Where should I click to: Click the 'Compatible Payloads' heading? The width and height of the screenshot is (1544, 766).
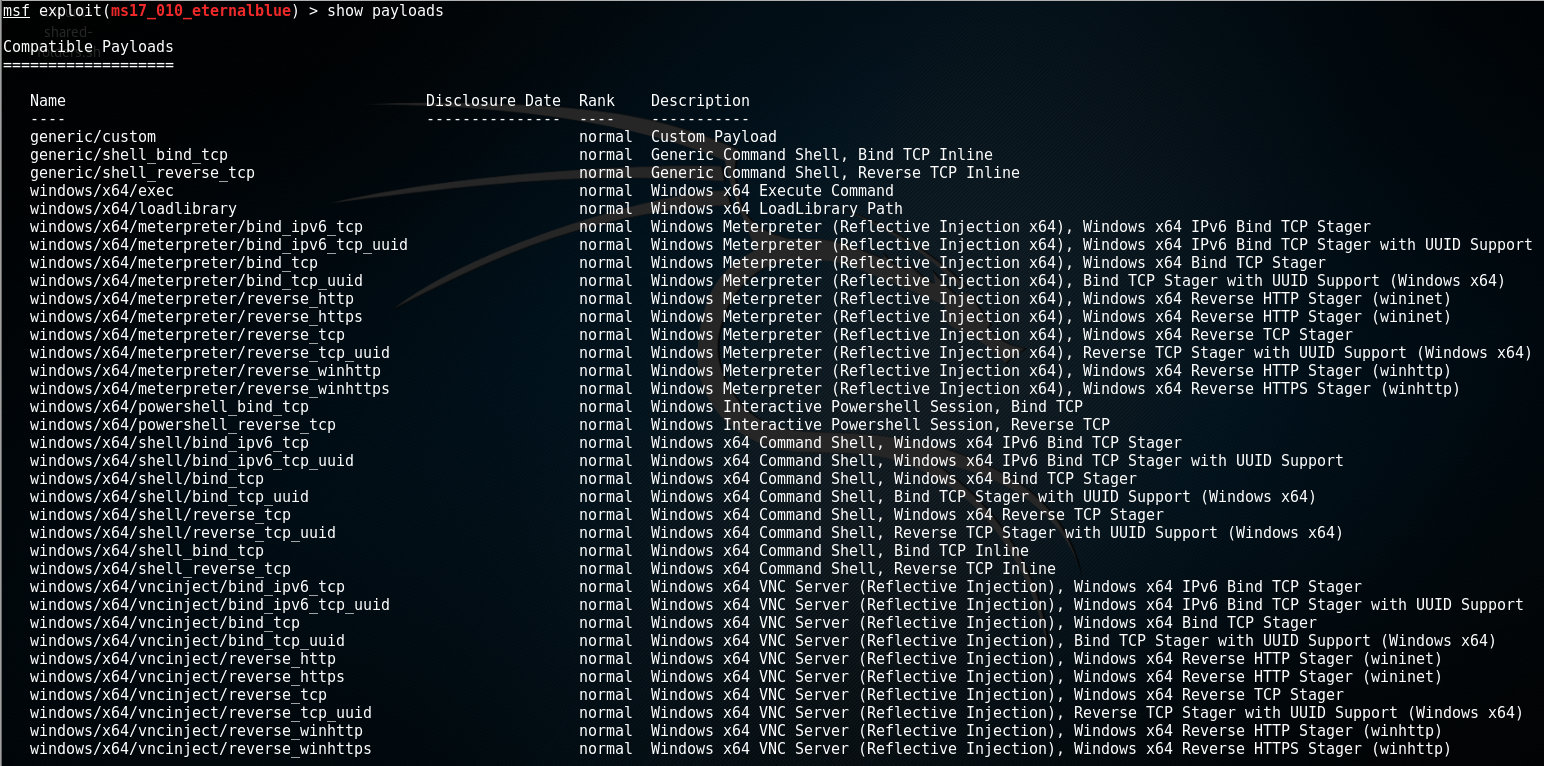click(x=88, y=47)
